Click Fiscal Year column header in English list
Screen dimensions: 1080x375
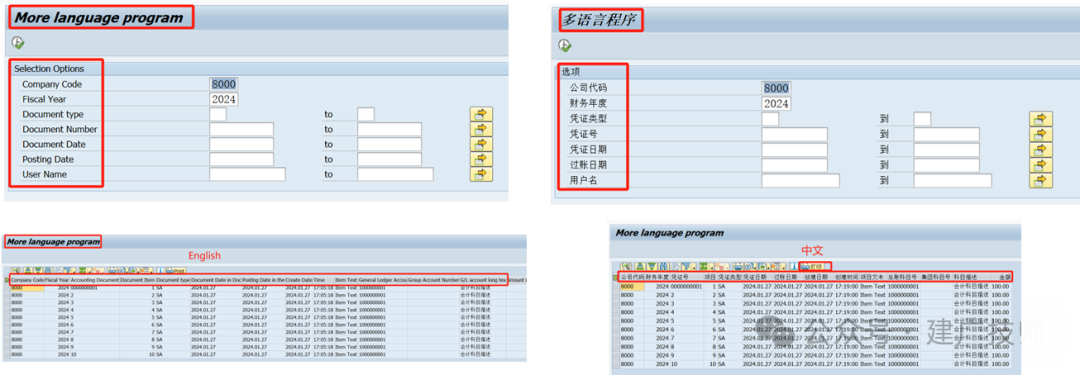click(x=57, y=280)
